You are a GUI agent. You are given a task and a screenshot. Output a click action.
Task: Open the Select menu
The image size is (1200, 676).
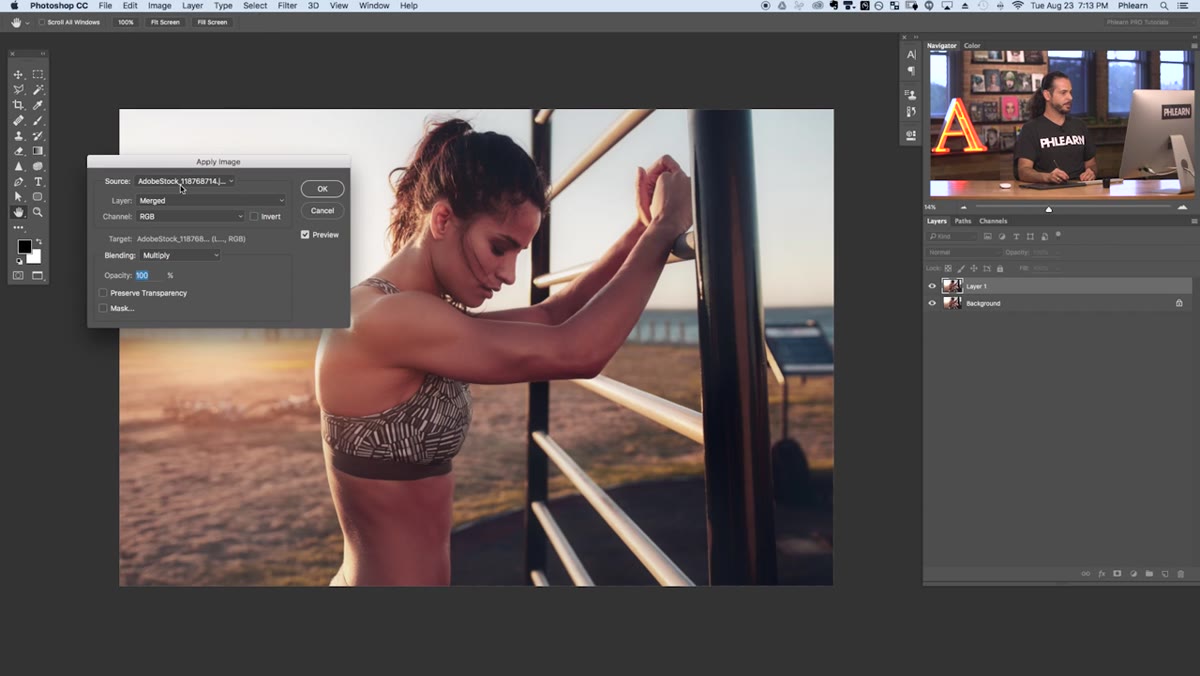click(255, 6)
